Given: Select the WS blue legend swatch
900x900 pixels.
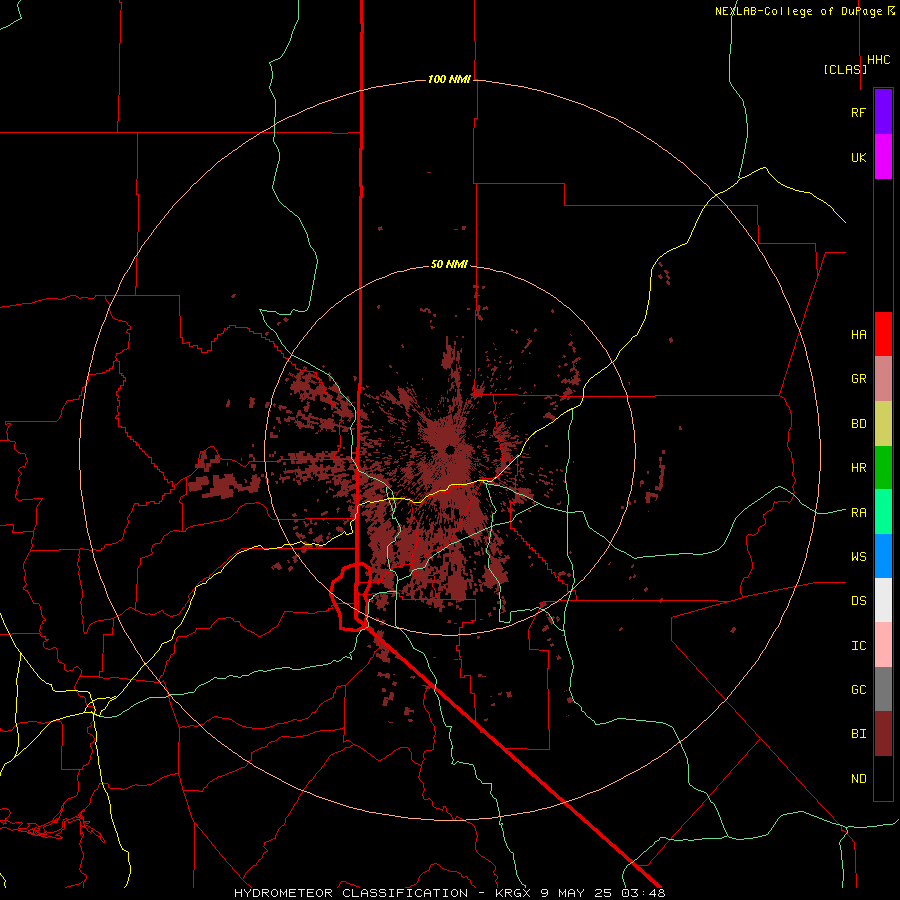Looking at the screenshot, I should click(x=883, y=556).
